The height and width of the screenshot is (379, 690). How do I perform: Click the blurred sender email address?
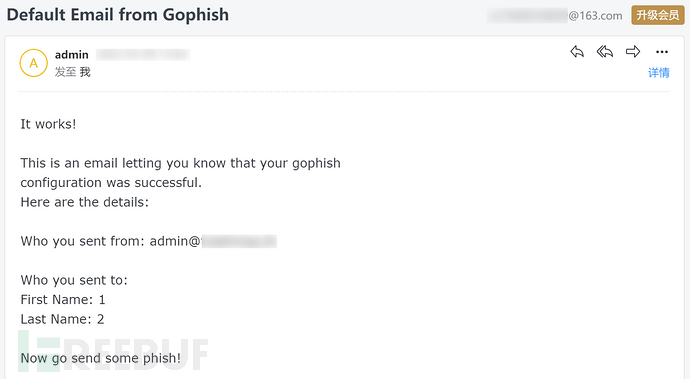tap(143, 55)
